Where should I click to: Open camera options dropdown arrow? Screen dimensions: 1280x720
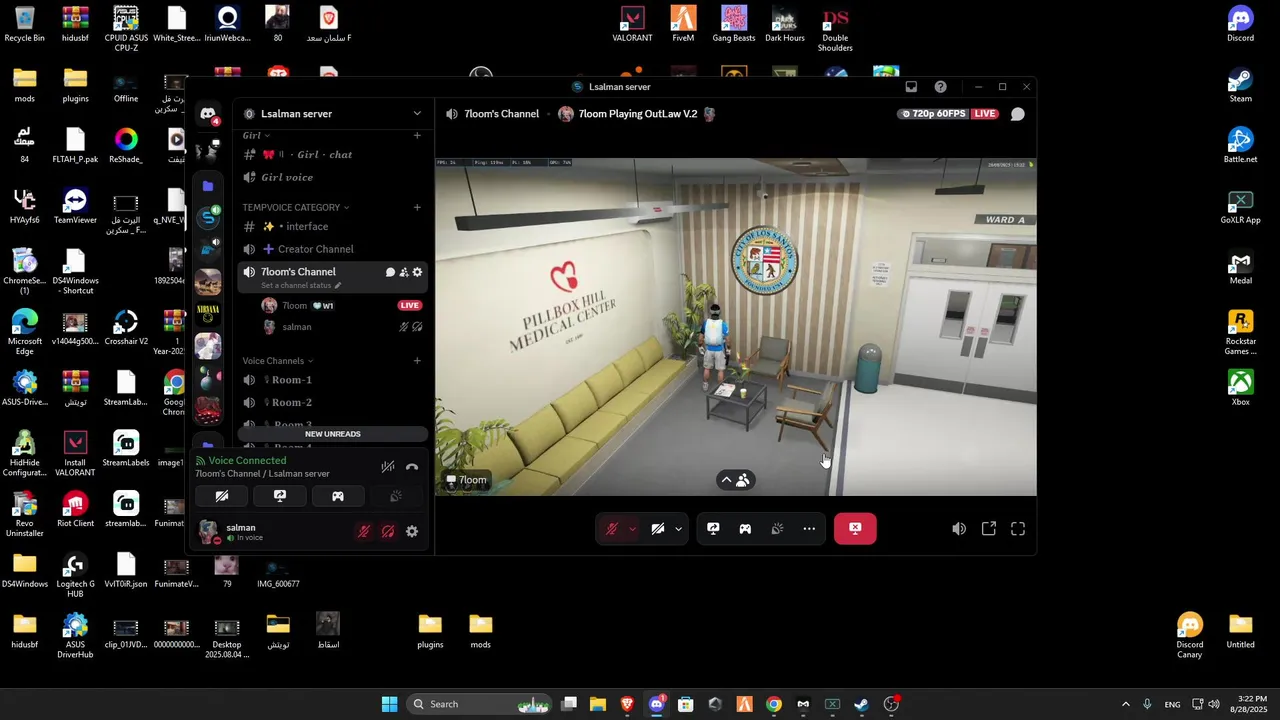tap(678, 529)
